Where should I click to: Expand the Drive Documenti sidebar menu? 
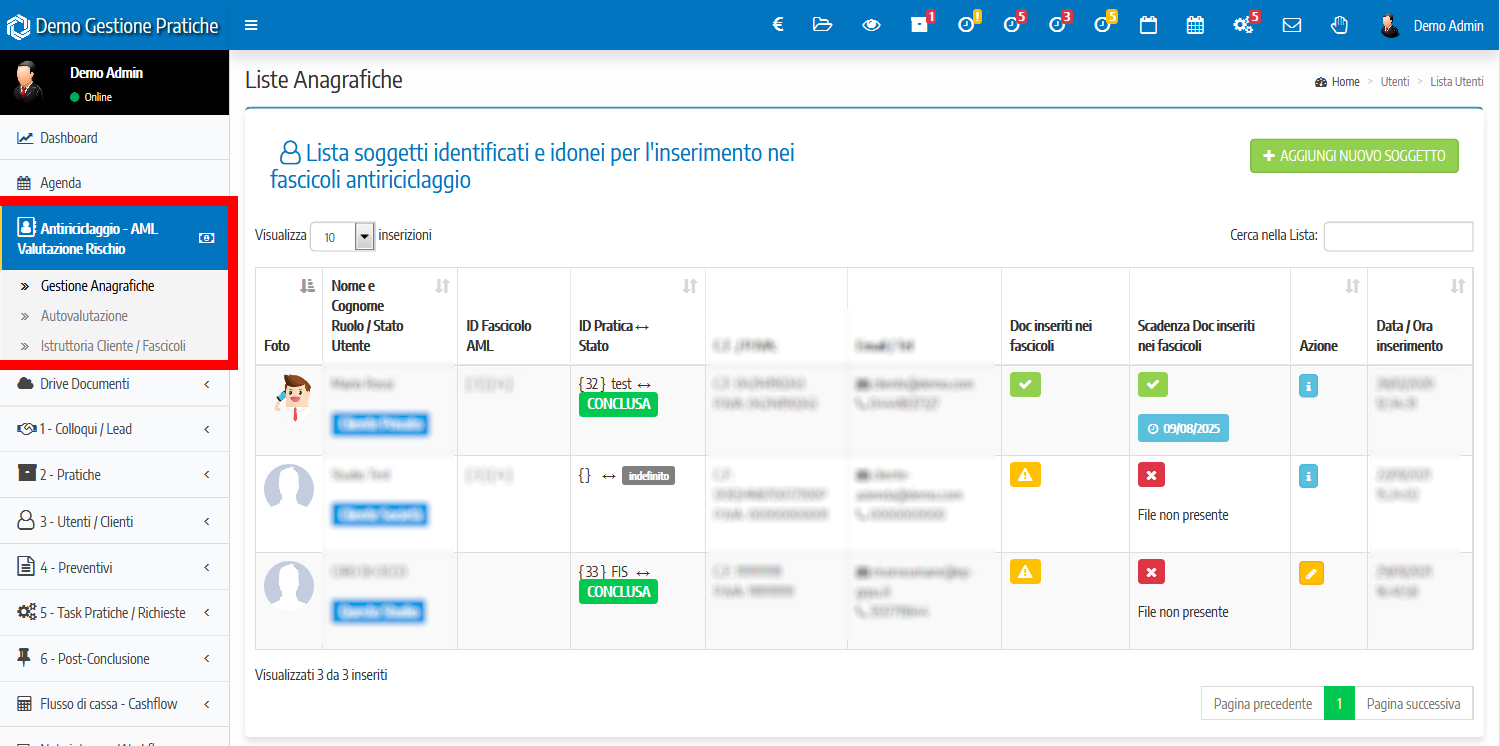(114, 384)
